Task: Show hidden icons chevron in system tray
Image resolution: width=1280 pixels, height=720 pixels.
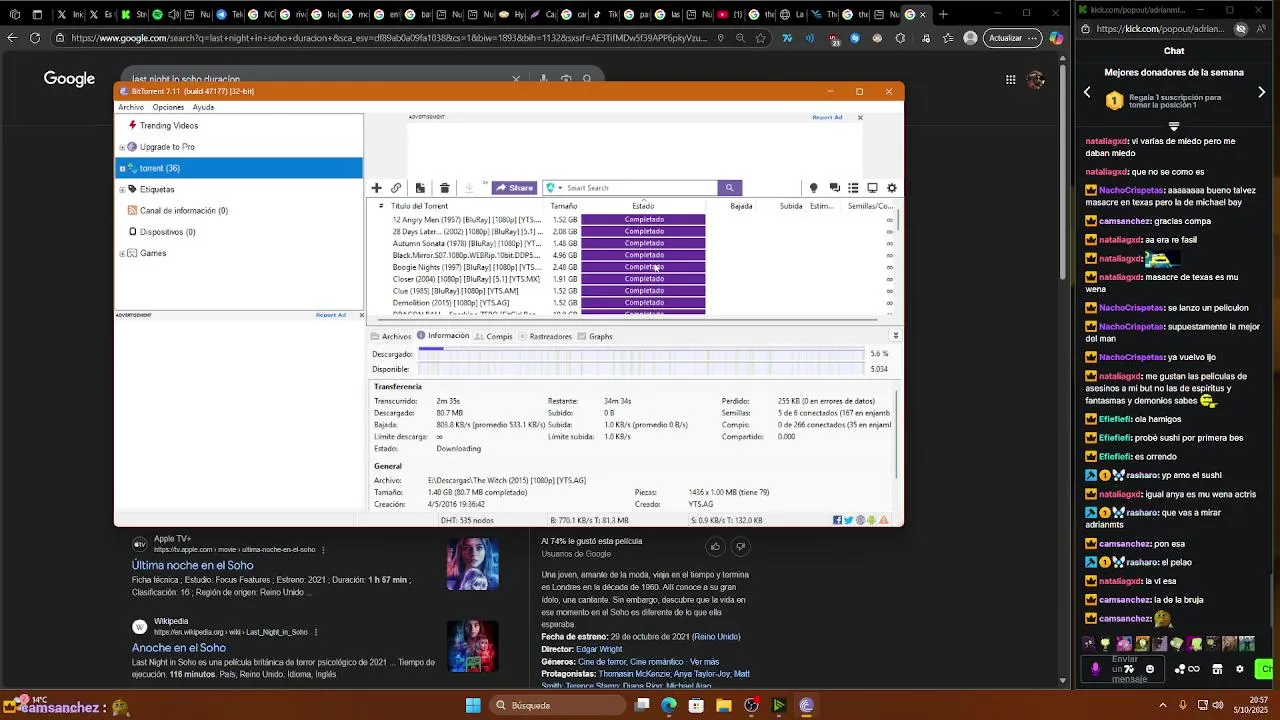Action: pyautogui.click(x=1162, y=705)
